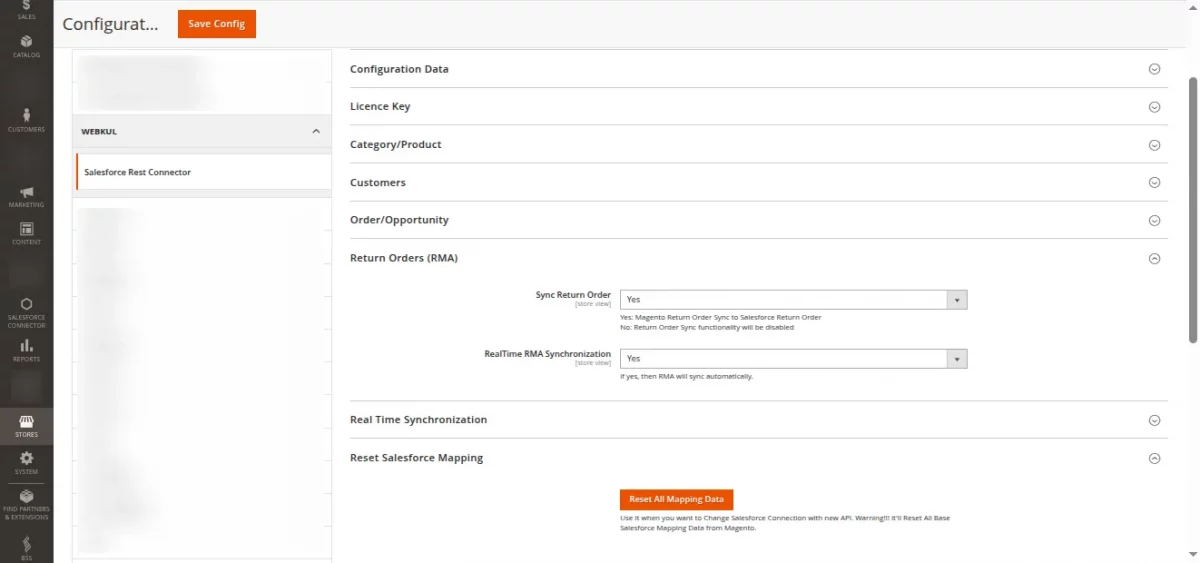The height and width of the screenshot is (563, 1200).
Task: Expand the Configuration Data section arrow
Action: [1154, 69]
